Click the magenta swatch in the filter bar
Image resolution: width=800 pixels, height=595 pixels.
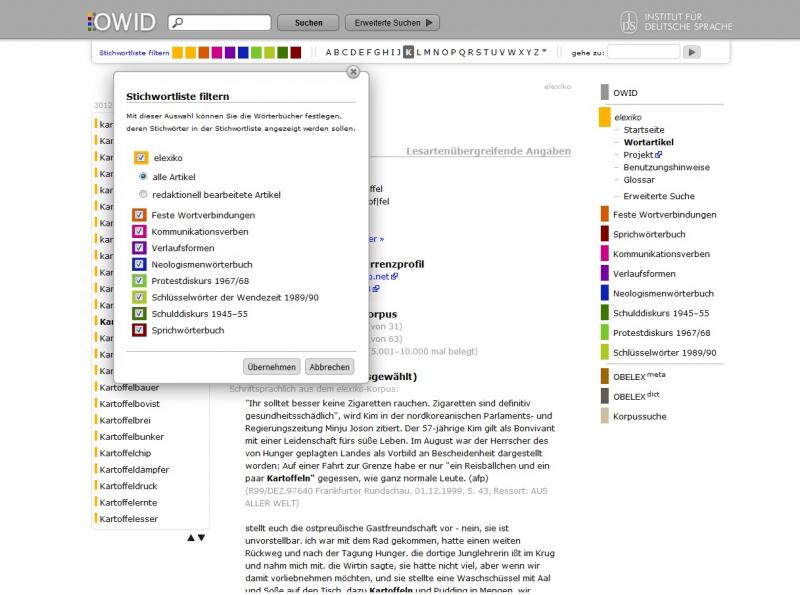217,53
